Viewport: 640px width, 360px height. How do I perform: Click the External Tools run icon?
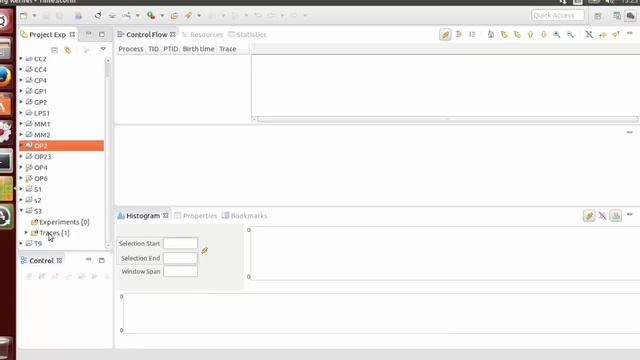[x=151, y=16]
